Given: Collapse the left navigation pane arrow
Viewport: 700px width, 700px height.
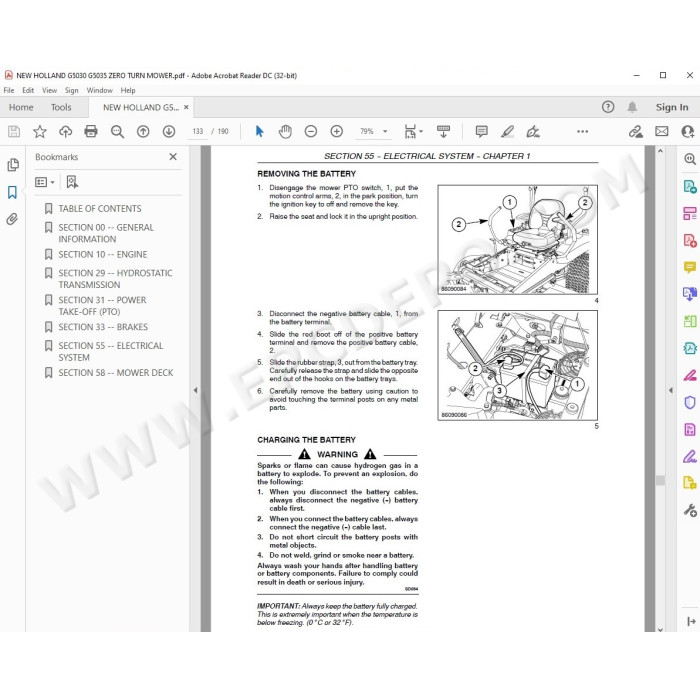Looking at the screenshot, I should tap(195, 390).
